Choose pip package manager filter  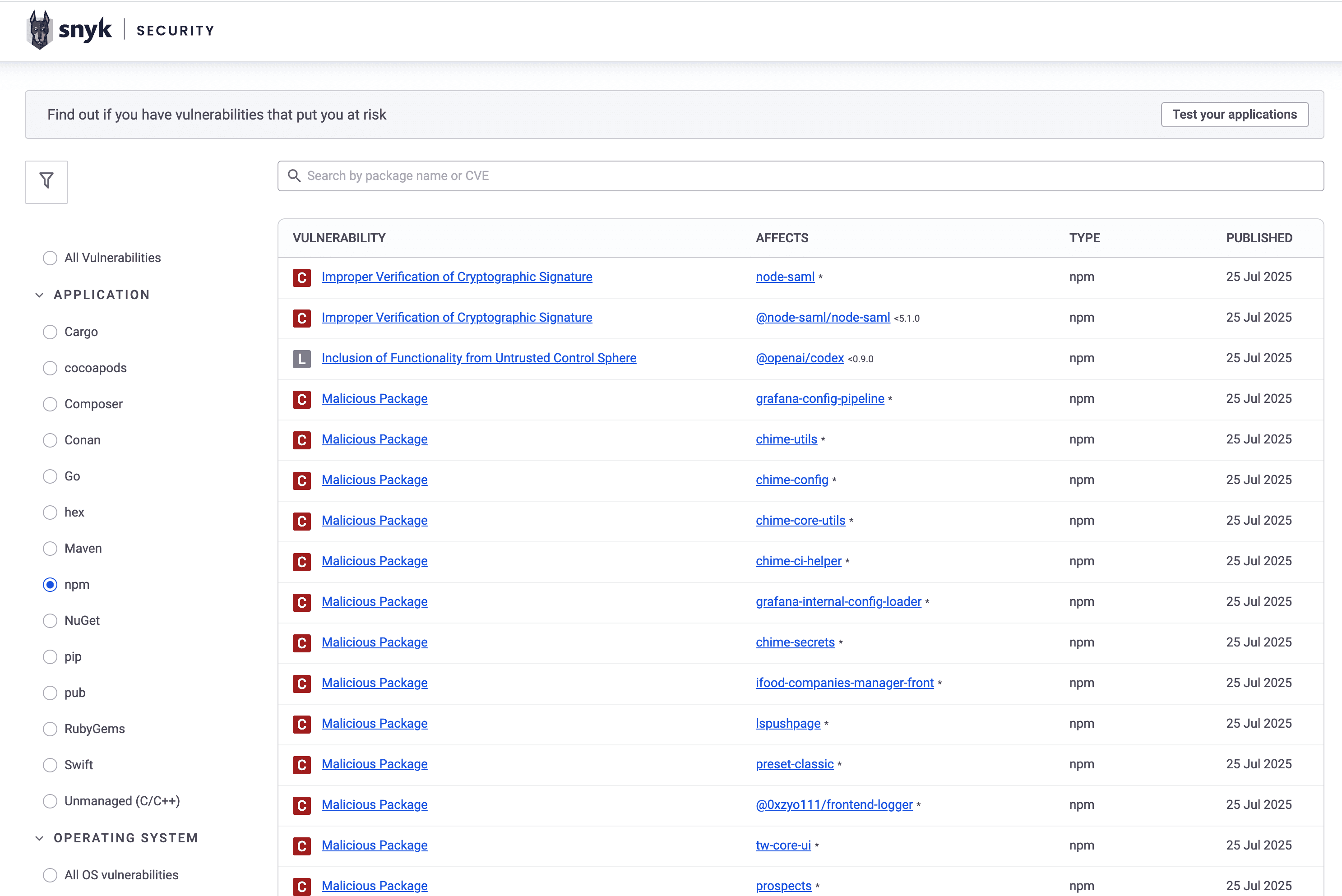[x=50, y=656]
